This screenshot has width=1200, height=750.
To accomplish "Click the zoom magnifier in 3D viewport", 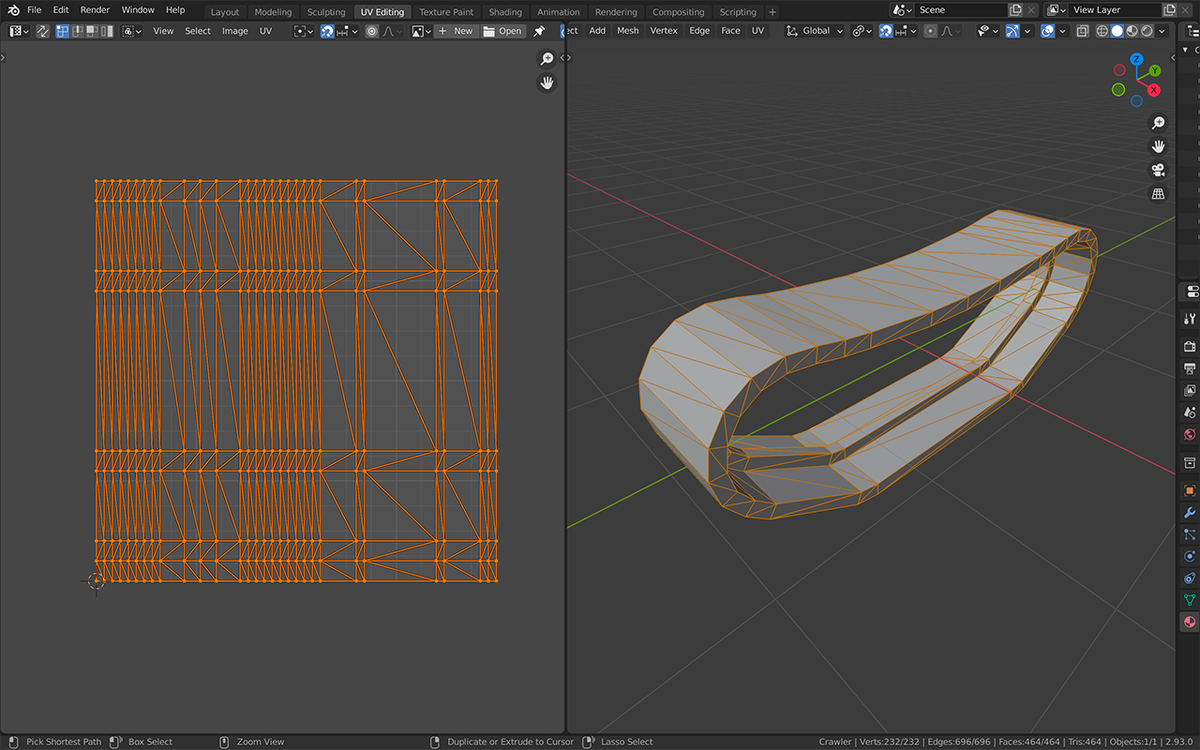I will 1158,122.
